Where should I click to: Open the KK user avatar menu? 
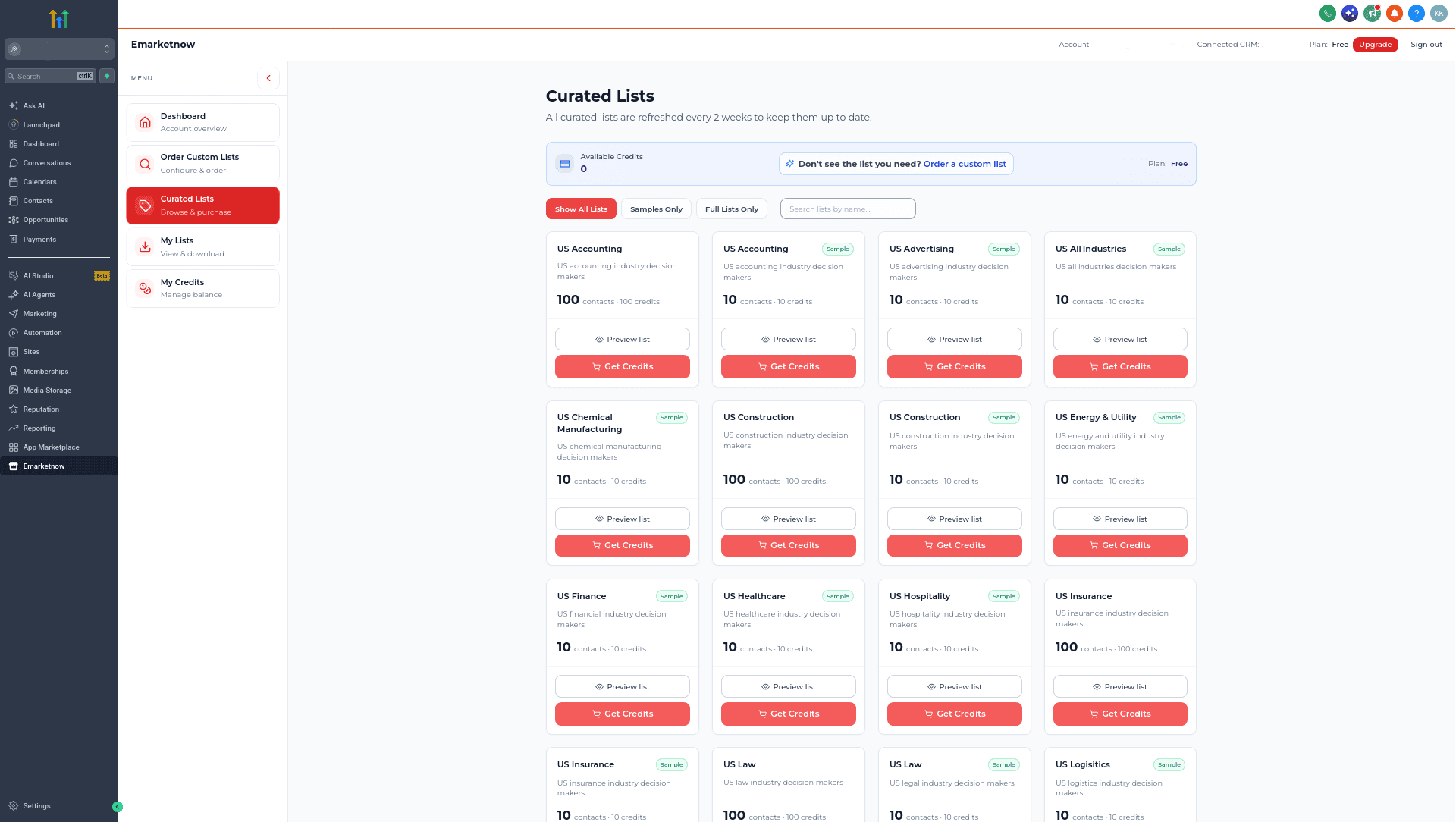pyautogui.click(x=1439, y=13)
